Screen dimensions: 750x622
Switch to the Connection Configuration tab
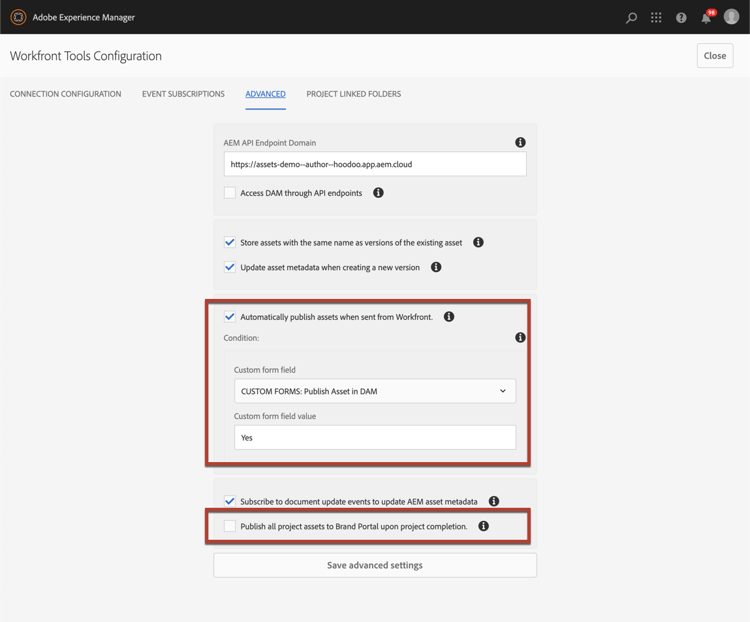pyautogui.click(x=66, y=94)
